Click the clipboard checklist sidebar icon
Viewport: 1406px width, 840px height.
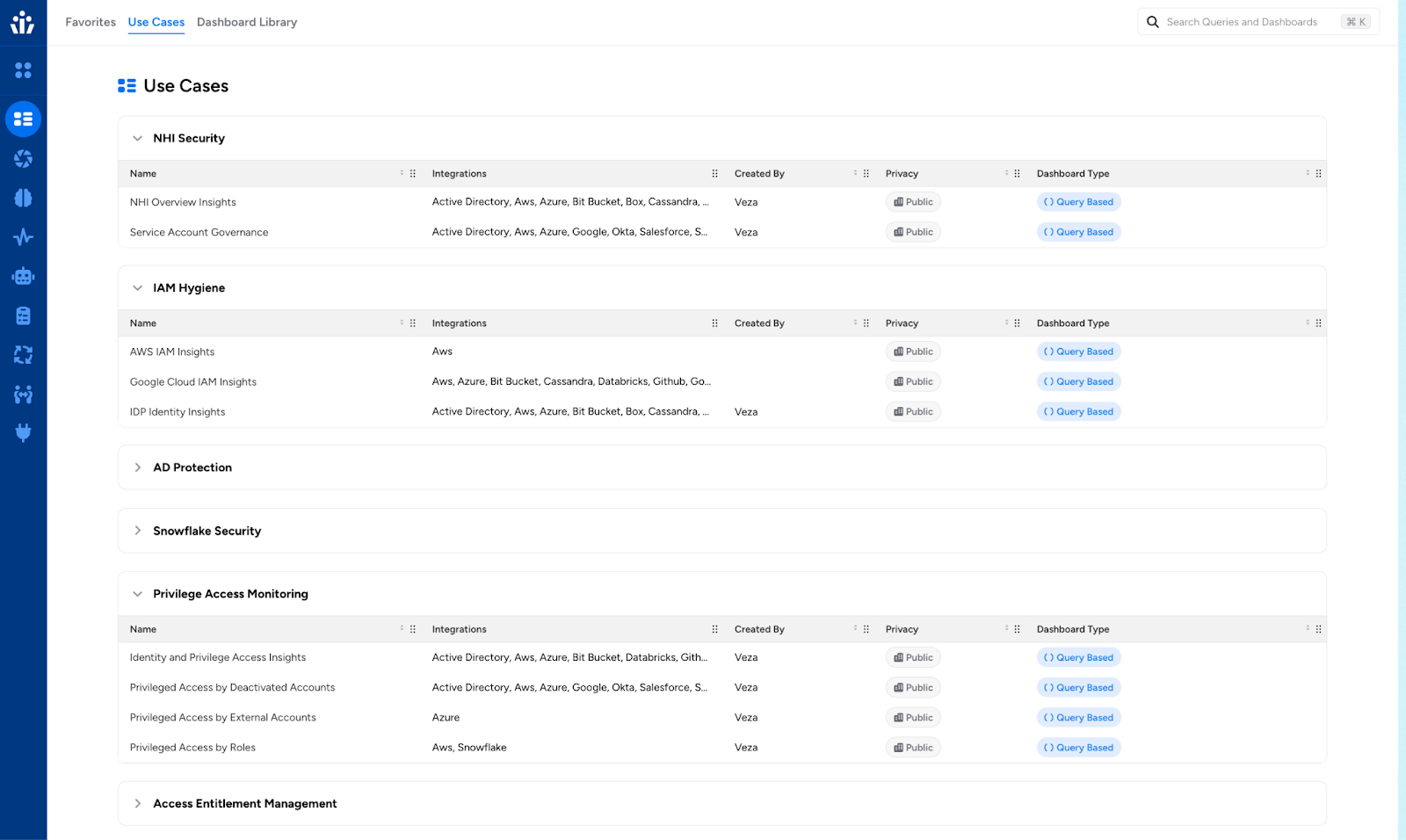pyautogui.click(x=23, y=315)
